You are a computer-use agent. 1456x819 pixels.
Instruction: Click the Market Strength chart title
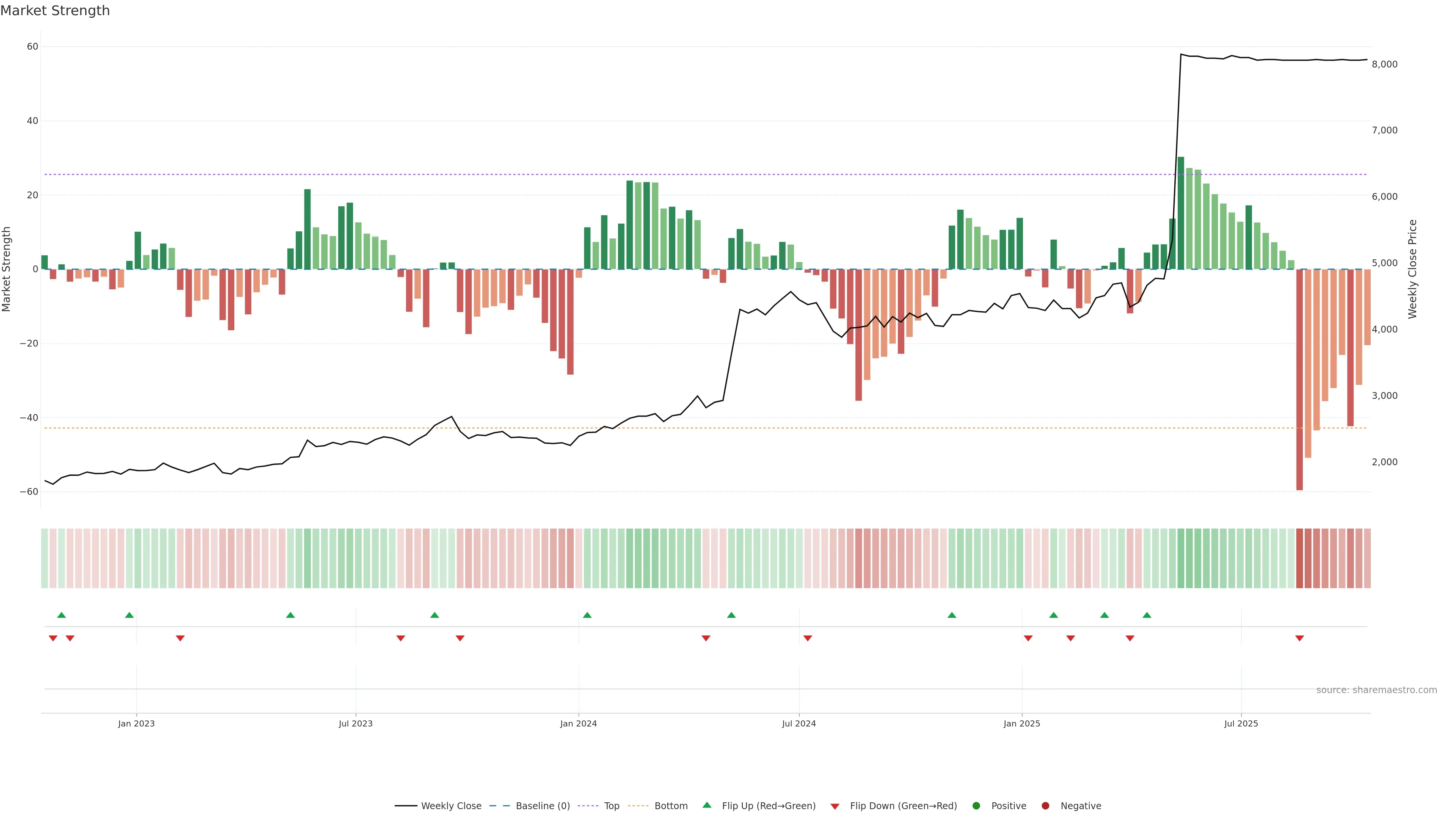click(55, 11)
